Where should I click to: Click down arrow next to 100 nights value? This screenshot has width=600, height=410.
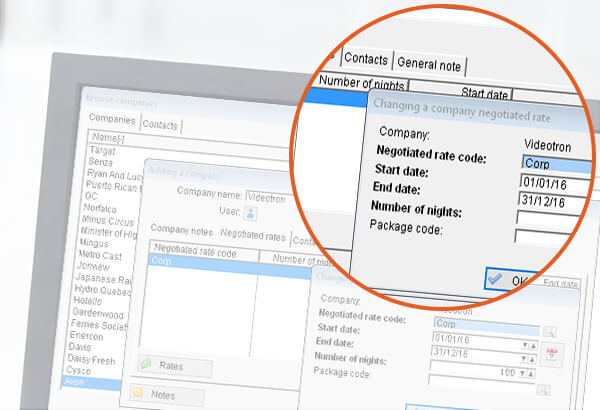click(523, 372)
